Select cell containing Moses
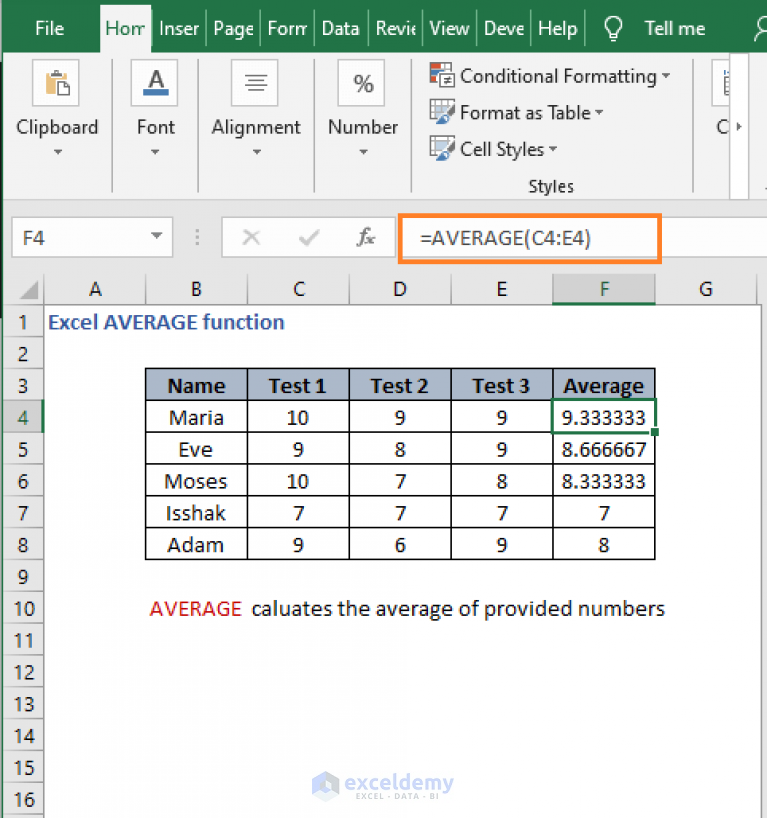Viewport: 767px width, 818px height. [x=196, y=481]
